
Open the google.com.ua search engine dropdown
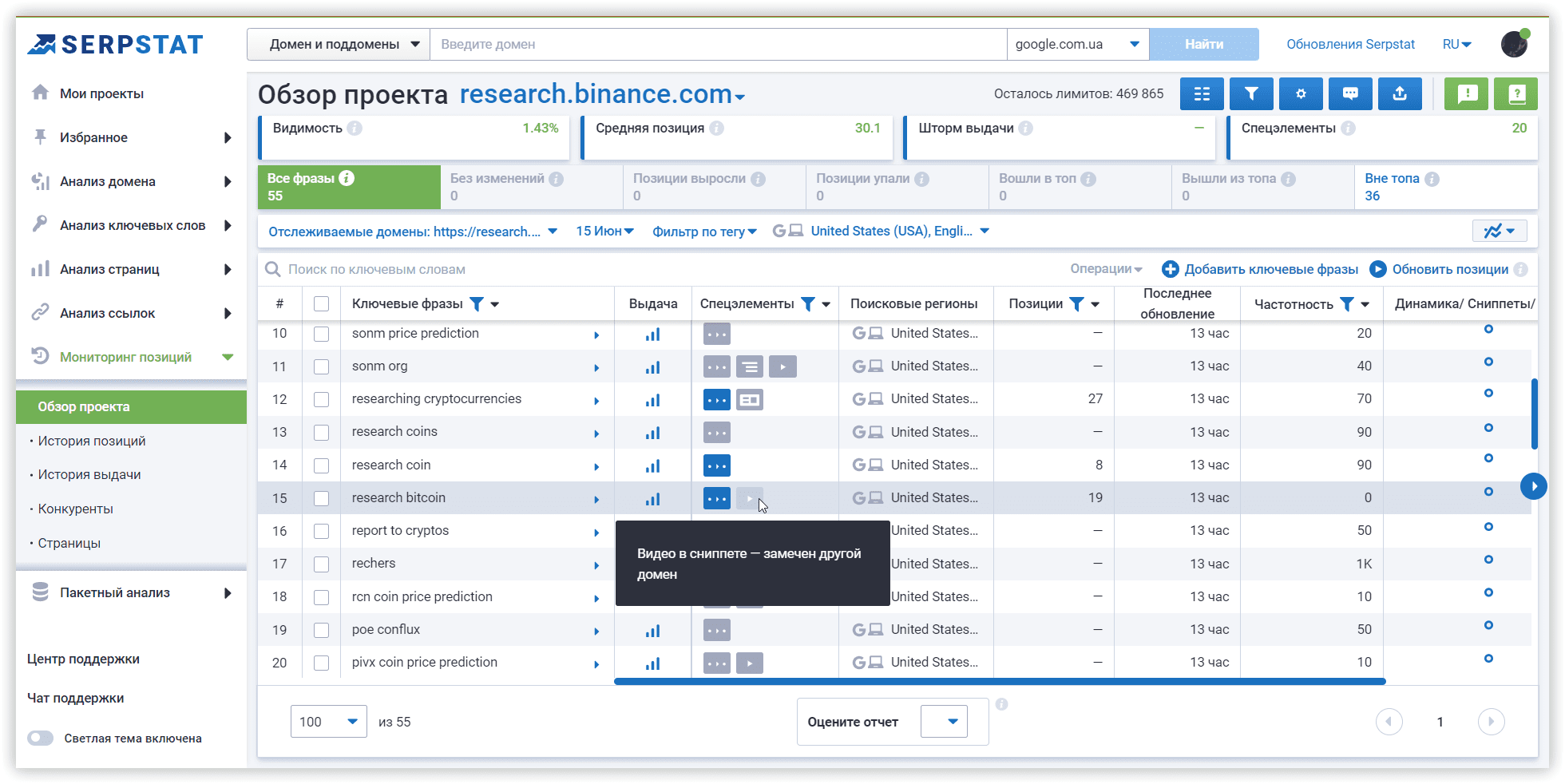[1077, 45]
